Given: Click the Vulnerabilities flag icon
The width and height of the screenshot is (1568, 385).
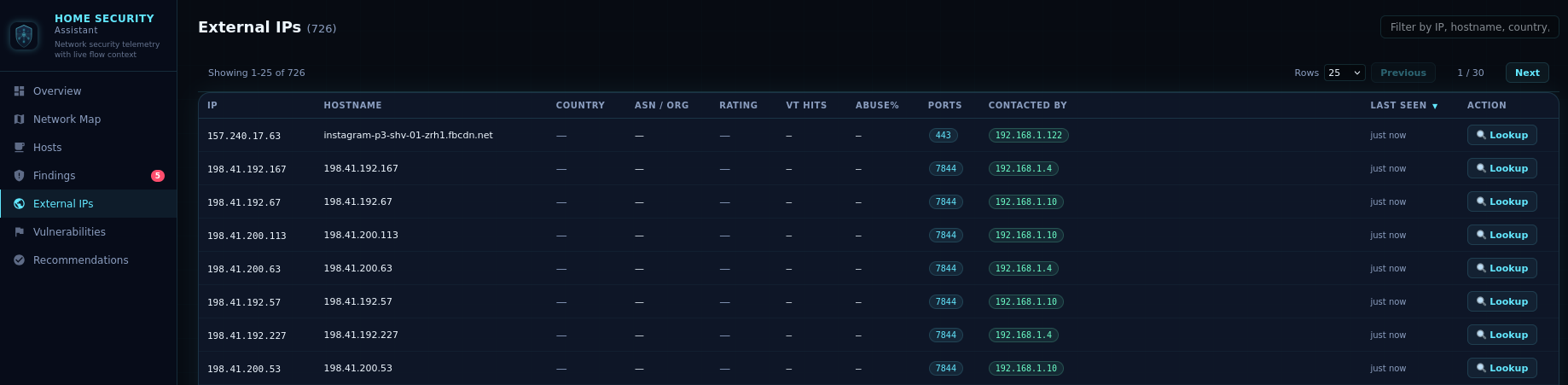Looking at the screenshot, I should click(x=19, y=232).
